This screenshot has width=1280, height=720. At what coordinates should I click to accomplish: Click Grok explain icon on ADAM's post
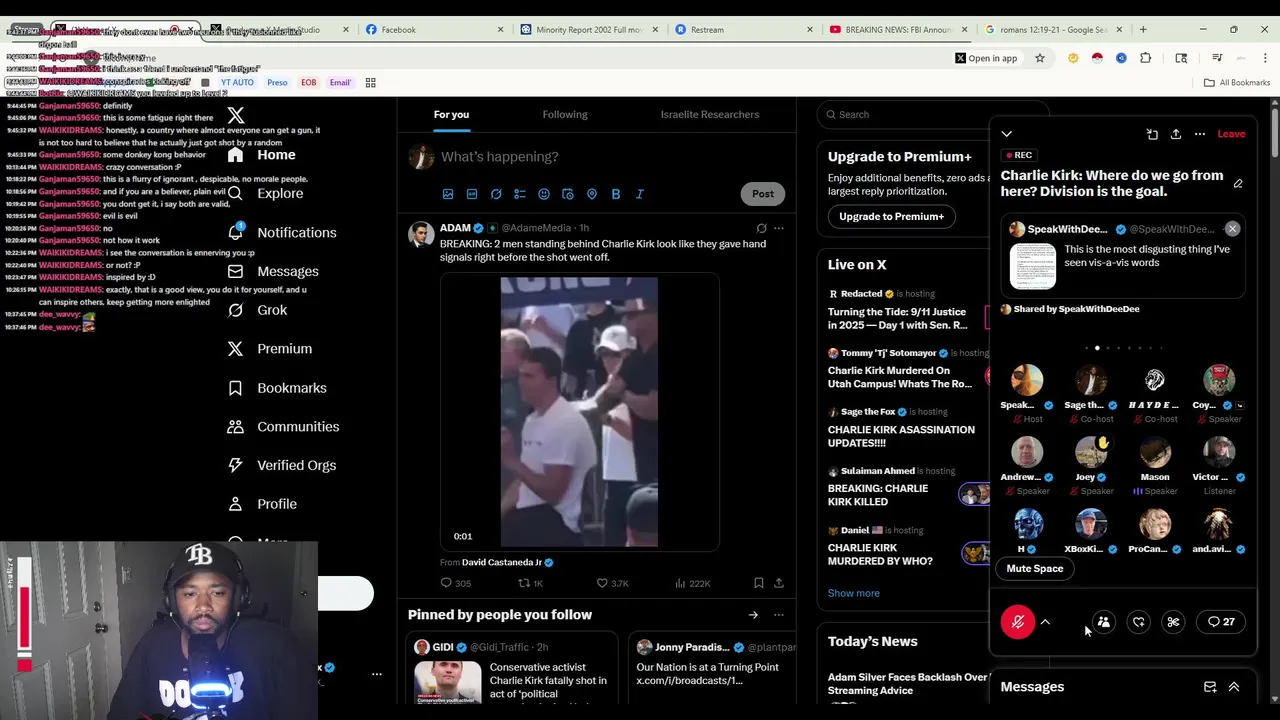pyautogui.click(x=761, y=228)
